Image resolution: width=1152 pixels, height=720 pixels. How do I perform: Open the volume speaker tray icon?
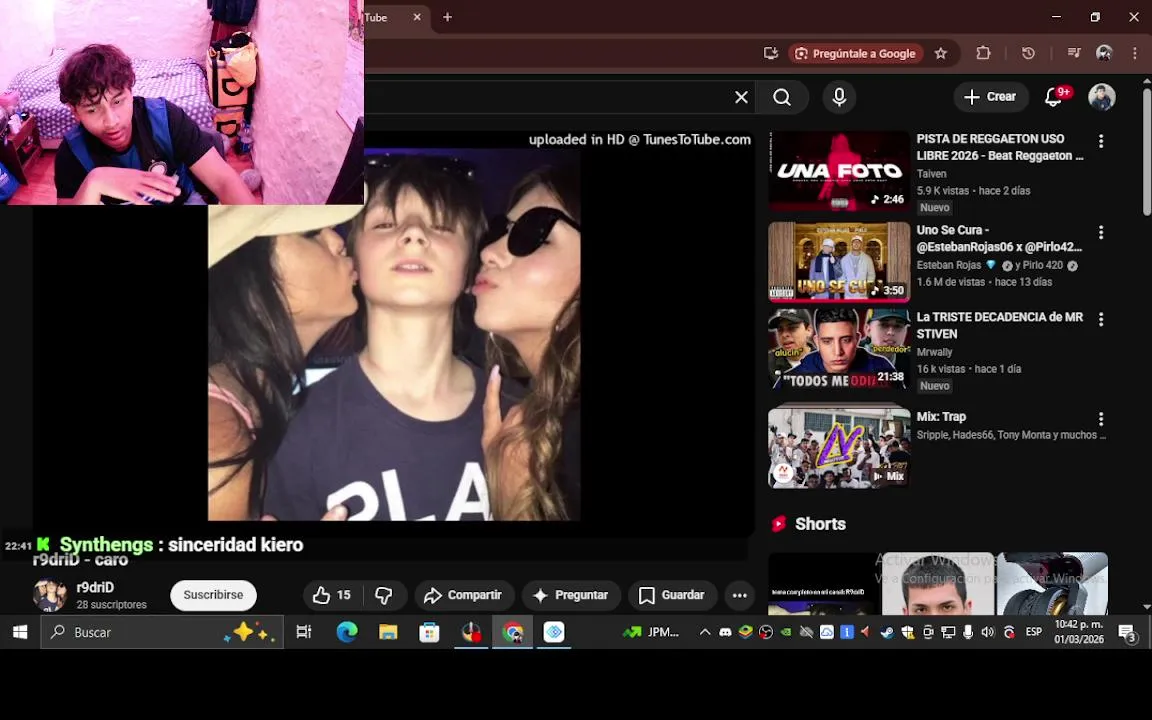987,632
